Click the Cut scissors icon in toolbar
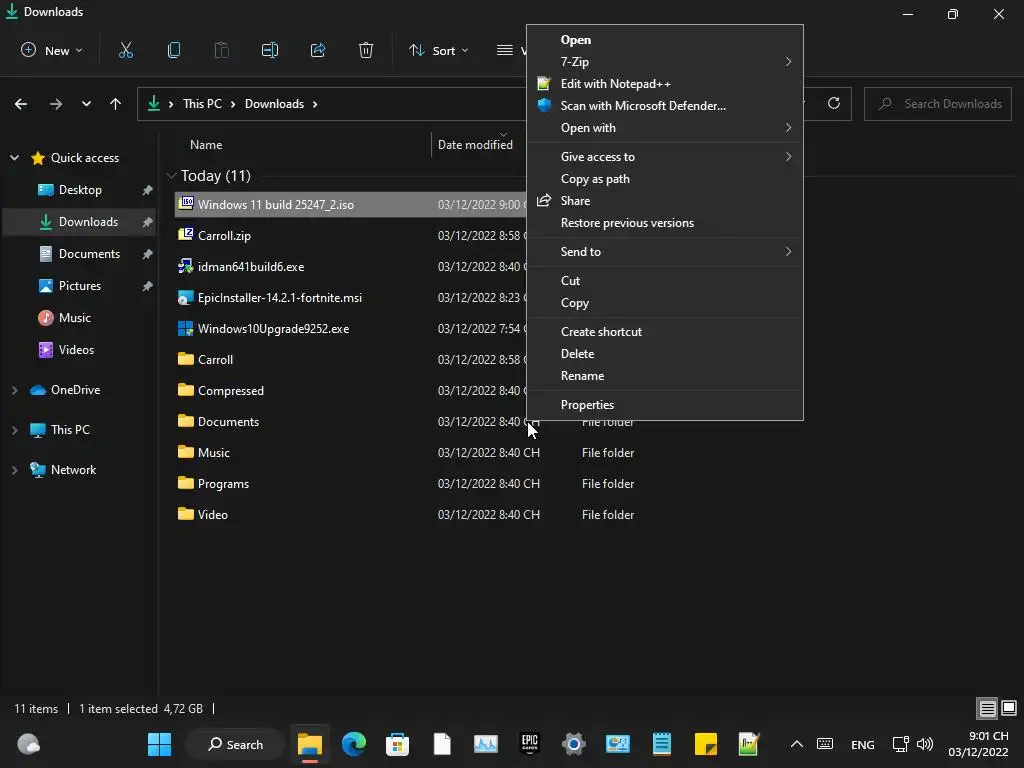Image resolution: width=1024 pixels, height=768 pixels. click(126, 50)
